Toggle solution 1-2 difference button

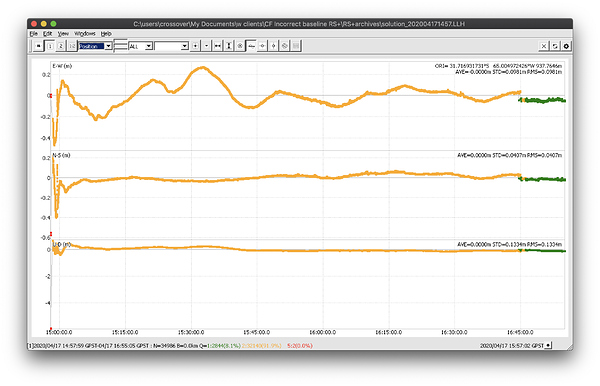72,46
